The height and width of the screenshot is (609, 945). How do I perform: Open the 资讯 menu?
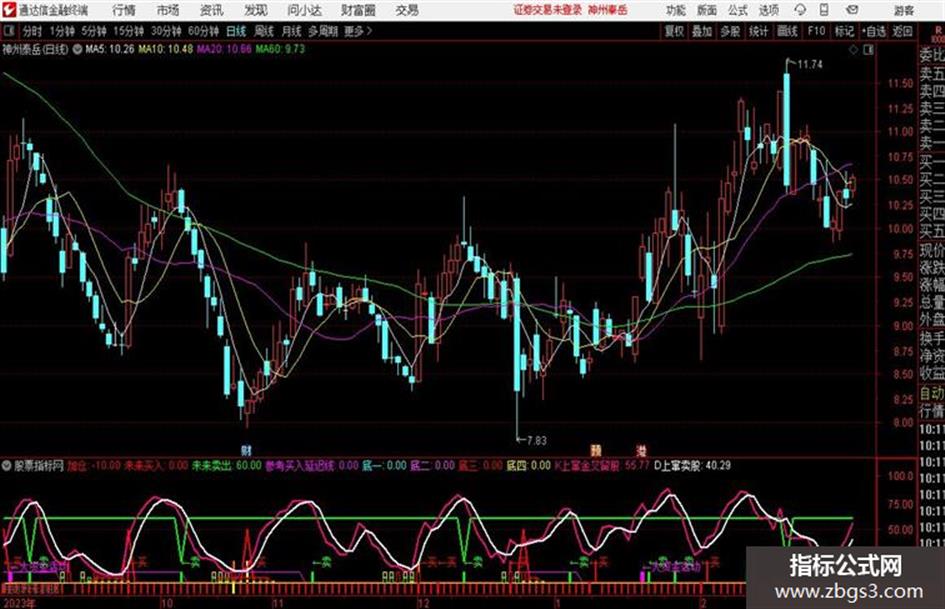(x=212, y=10)
